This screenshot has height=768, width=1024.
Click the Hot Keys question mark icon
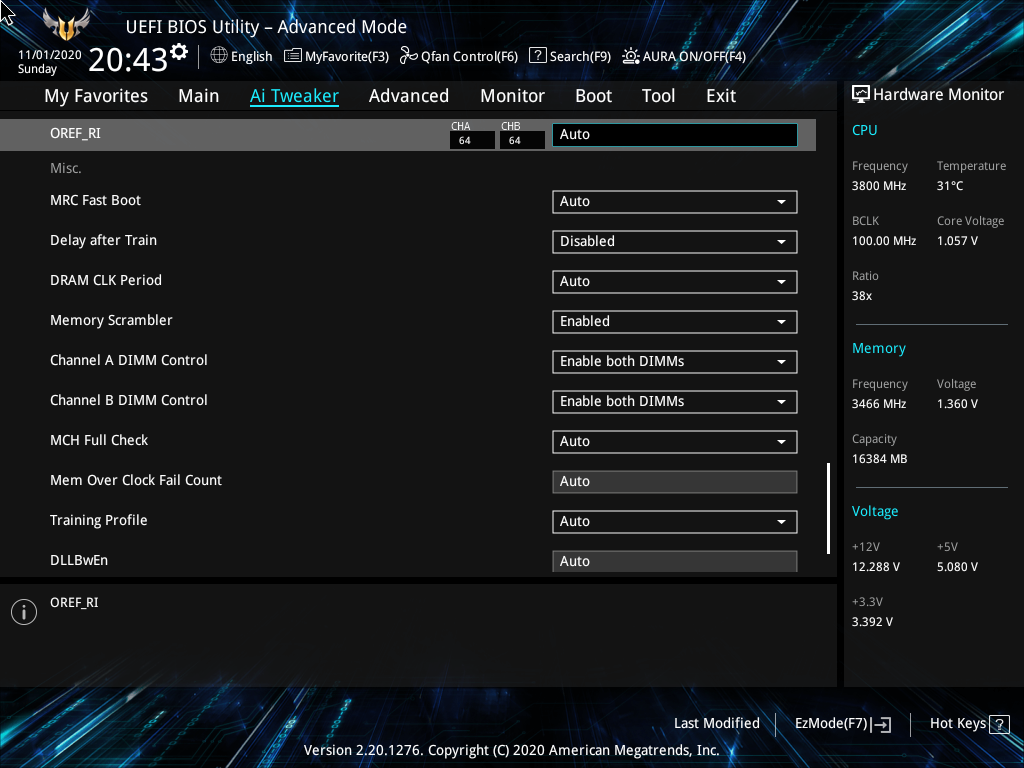pyautogui.click(x=999, y=724)
